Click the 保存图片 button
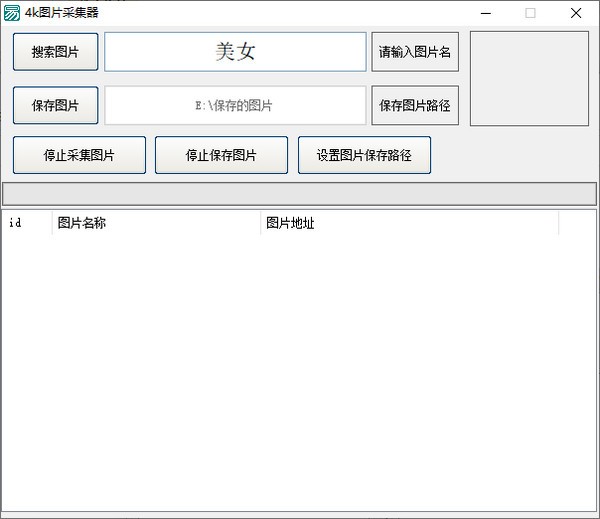Viewport: 600px width, 519px height. [55, 105]
